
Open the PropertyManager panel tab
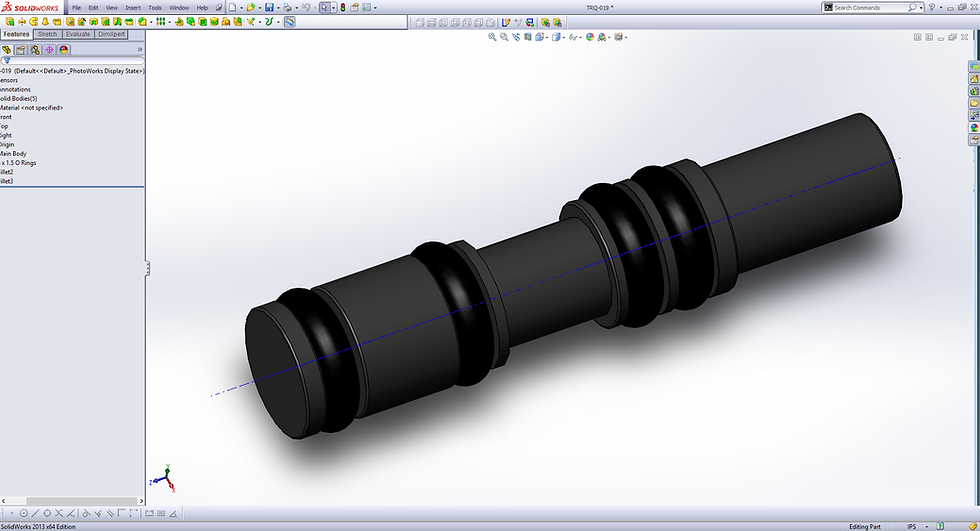pyautogui.click(x=21, y=49)
